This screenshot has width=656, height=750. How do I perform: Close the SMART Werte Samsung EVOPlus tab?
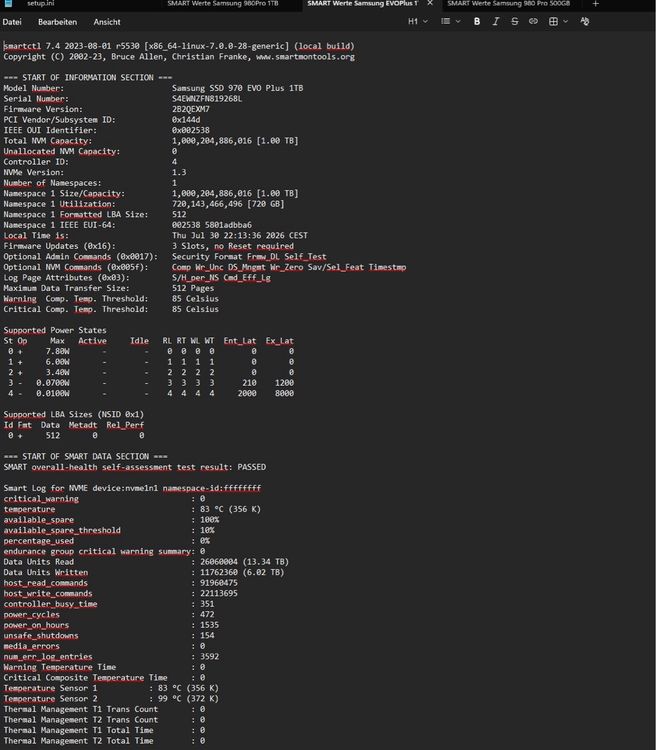tap(430, 3)
